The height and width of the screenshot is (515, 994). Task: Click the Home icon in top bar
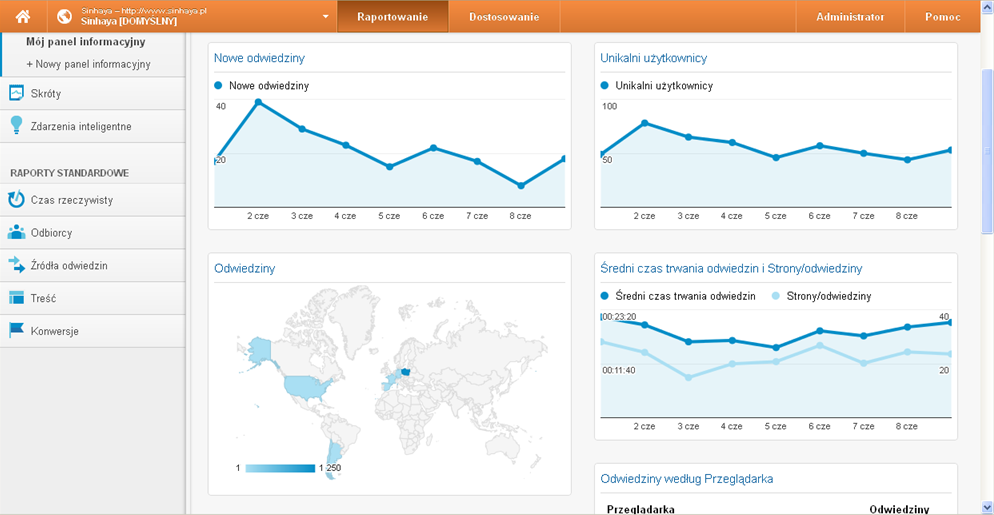[22, 17]
